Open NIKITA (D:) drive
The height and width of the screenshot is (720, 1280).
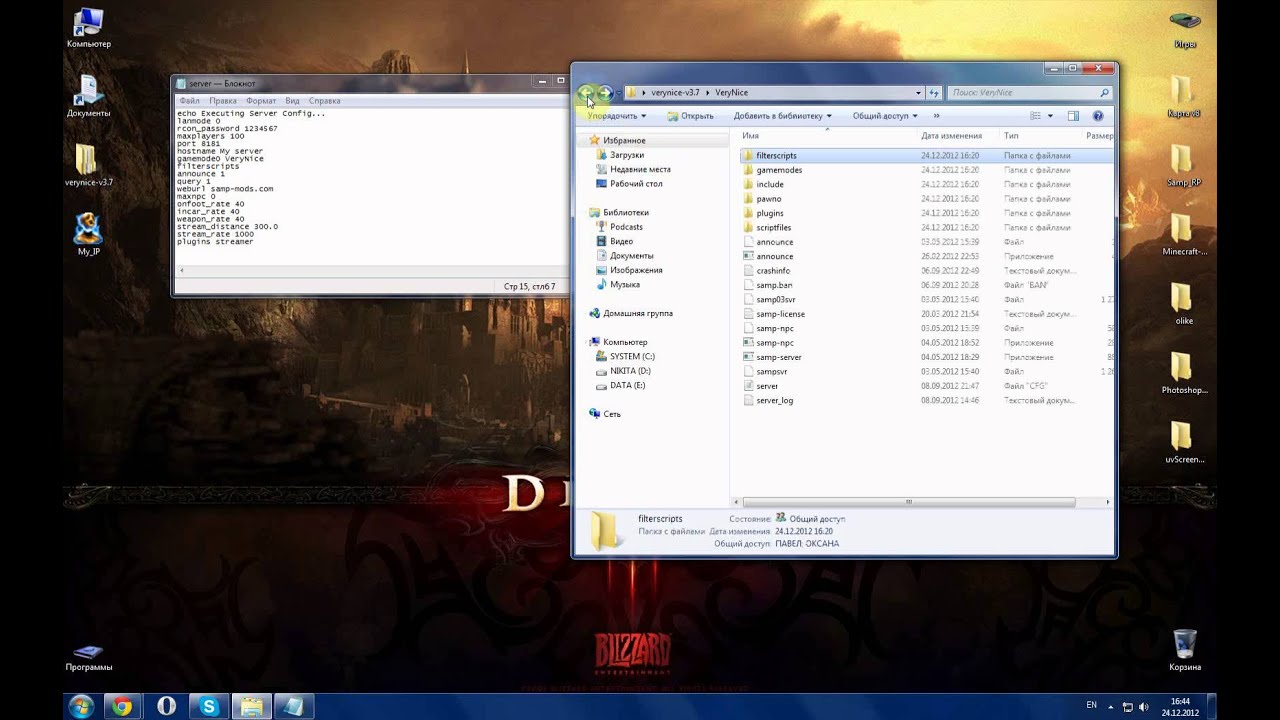630,371
